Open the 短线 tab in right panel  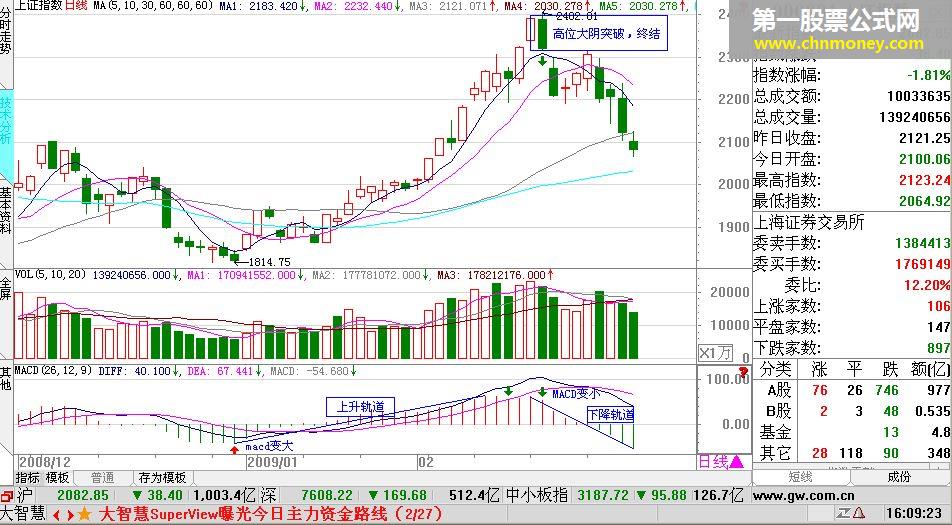point(800,477)
